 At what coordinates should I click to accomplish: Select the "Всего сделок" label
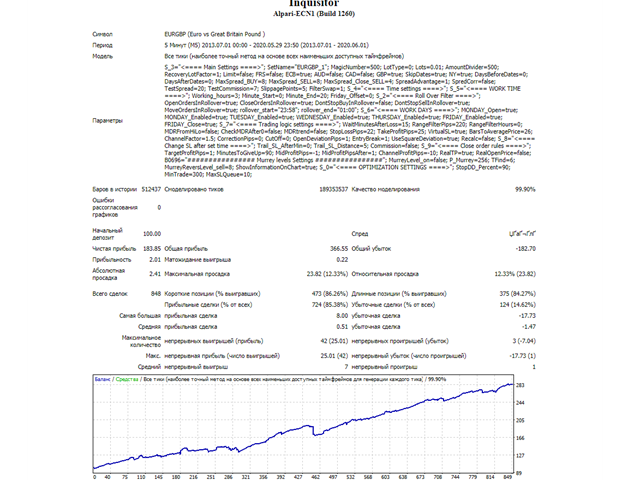(110, 294)
